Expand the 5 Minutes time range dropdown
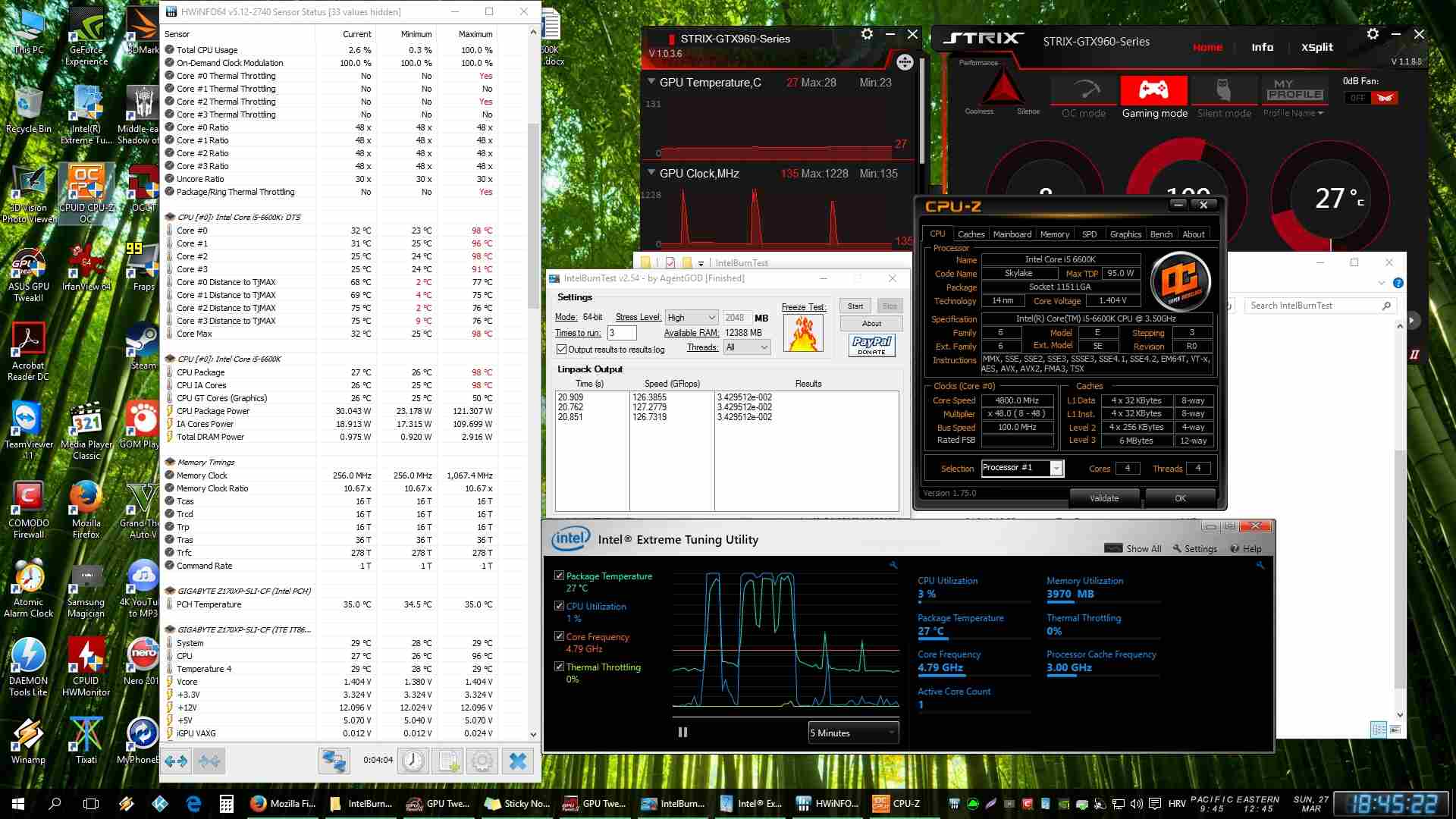This screenshot has height=819, width=1456. coord(853,733)
